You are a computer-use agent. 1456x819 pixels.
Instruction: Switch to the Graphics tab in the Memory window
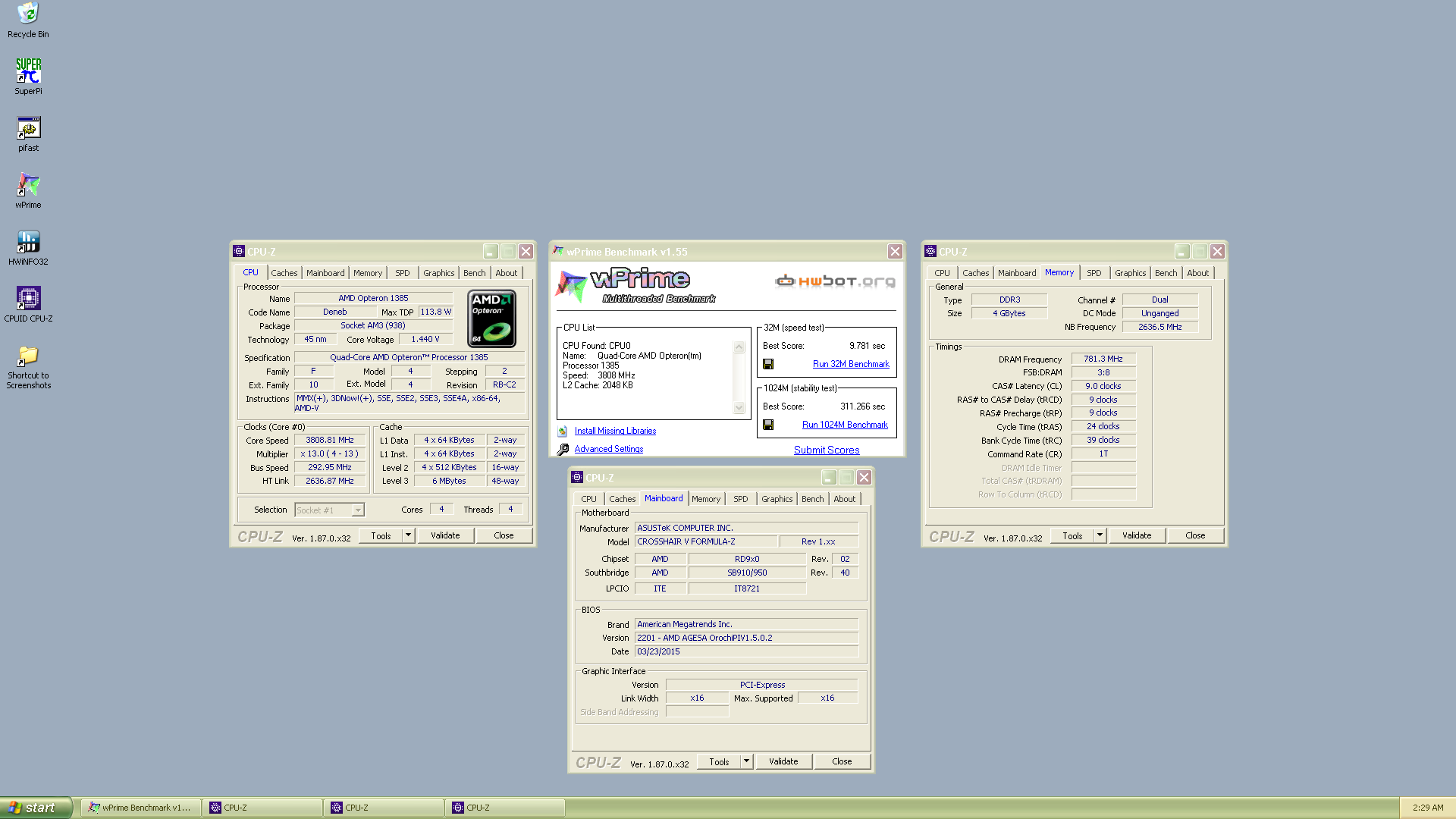pos(1130,273)
